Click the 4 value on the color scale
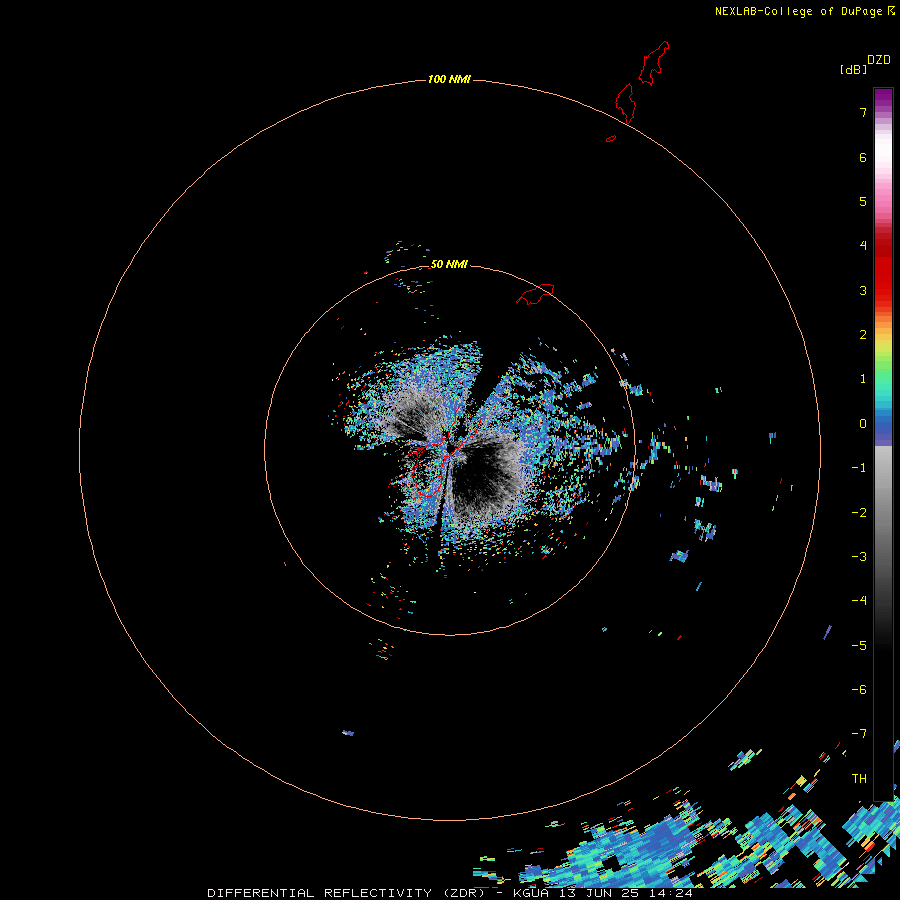Screen dimensions: 900x900 863,245
